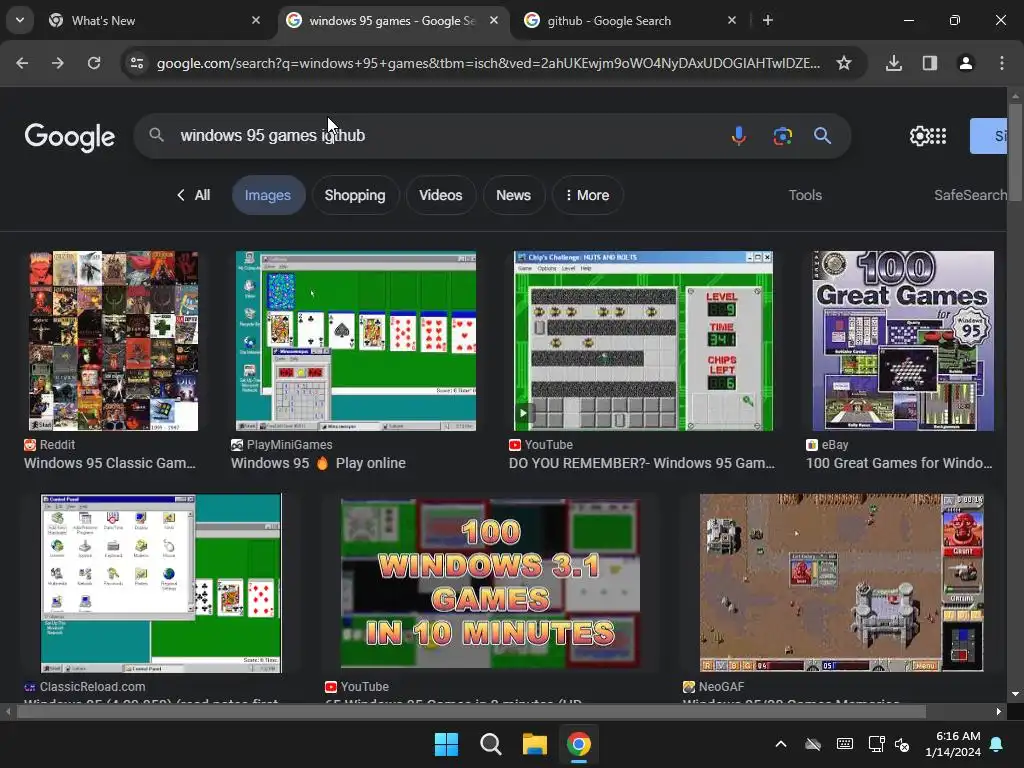Open eBay 100 Great Games link

click(899, 463)
